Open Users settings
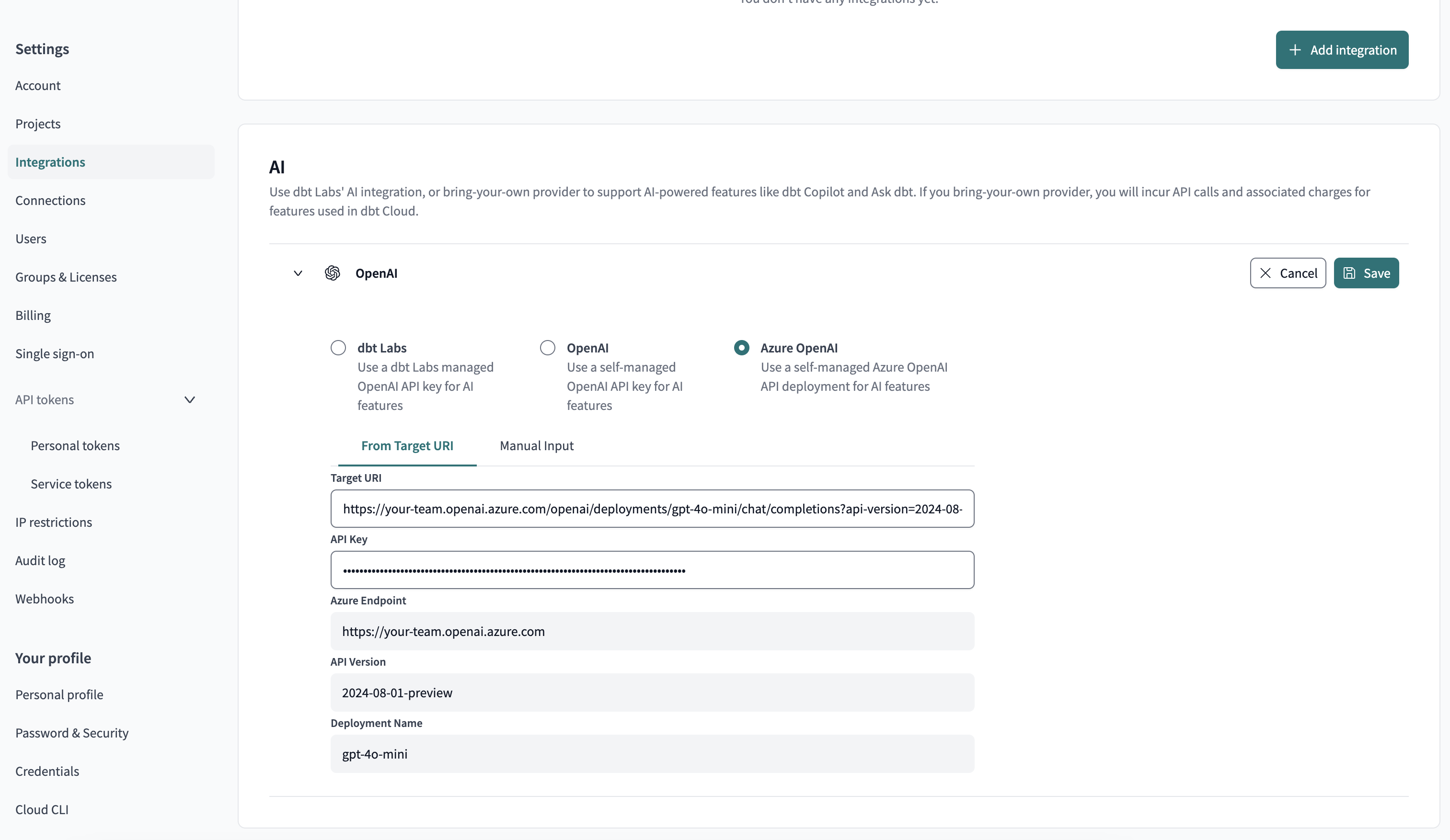This screenshot has height=840, width=1450. tap(31, 238)
